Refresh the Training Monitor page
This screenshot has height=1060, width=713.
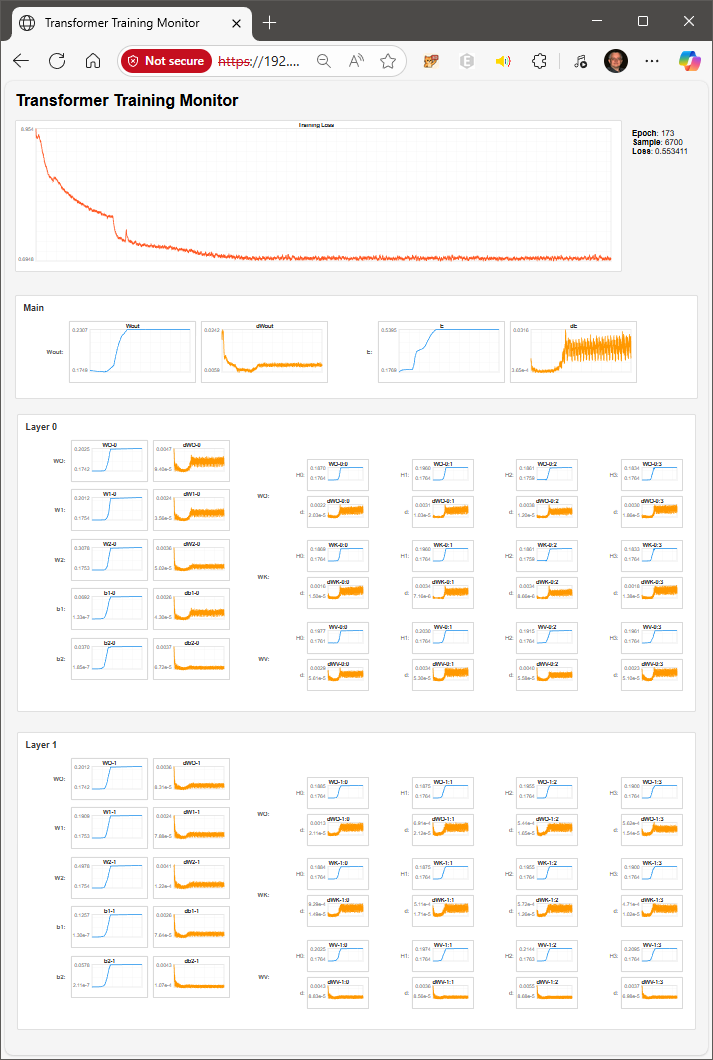click(57, 61)
